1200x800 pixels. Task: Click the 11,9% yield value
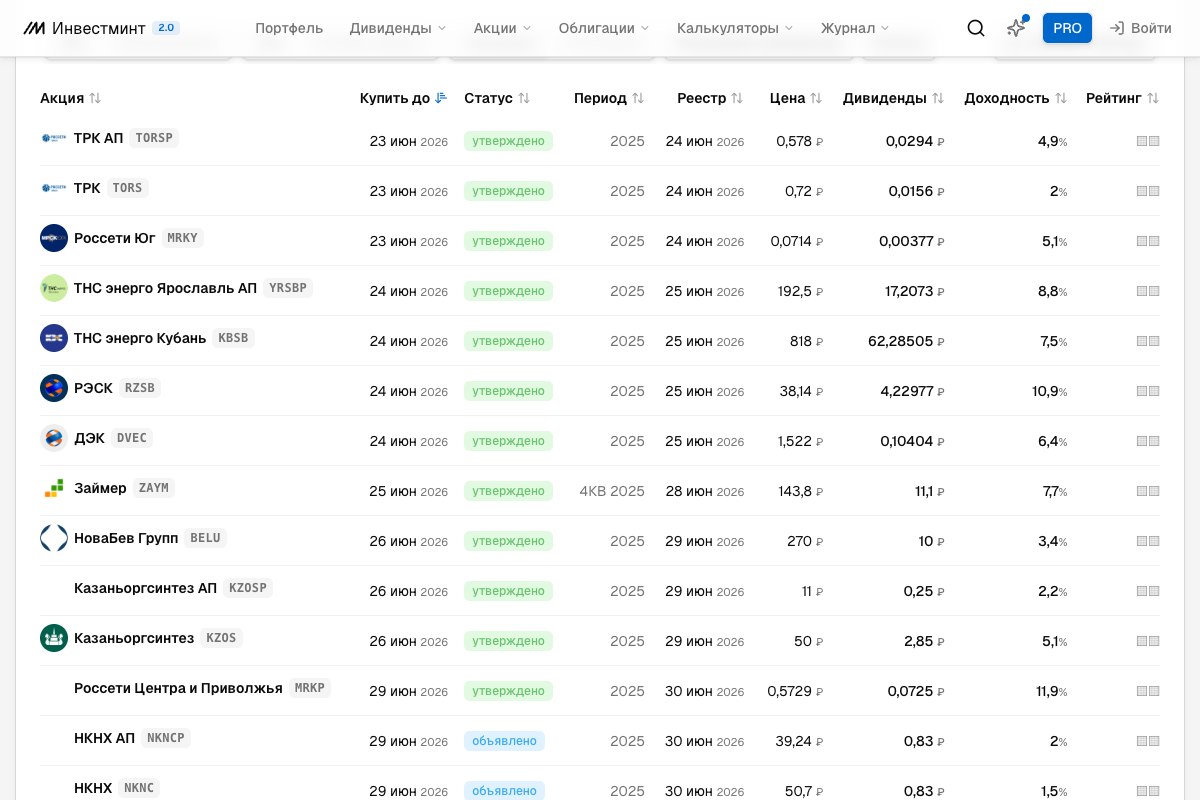coord(1051,691)
